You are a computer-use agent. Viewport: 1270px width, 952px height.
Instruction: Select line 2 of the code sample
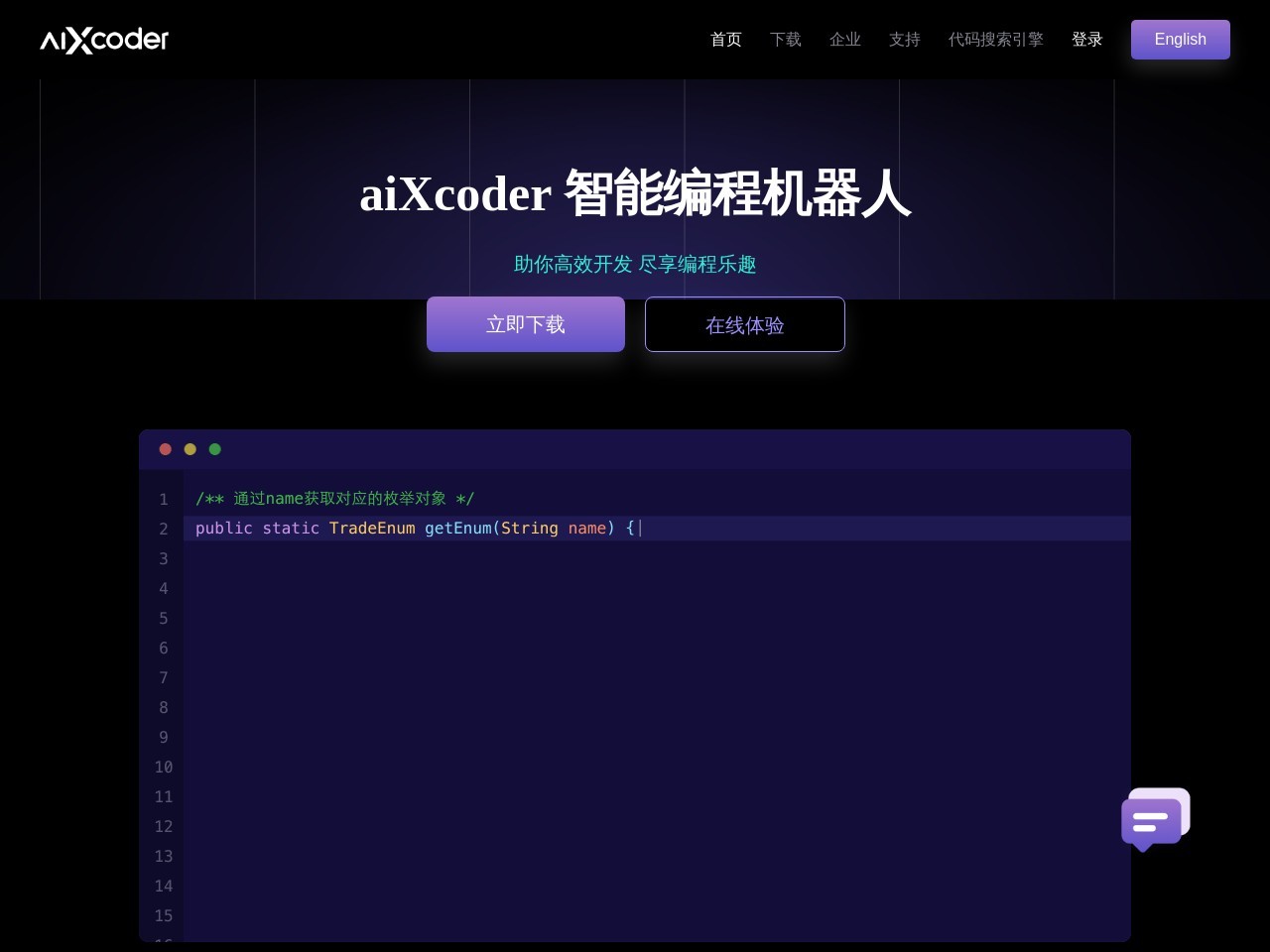(x=417, y=528)
